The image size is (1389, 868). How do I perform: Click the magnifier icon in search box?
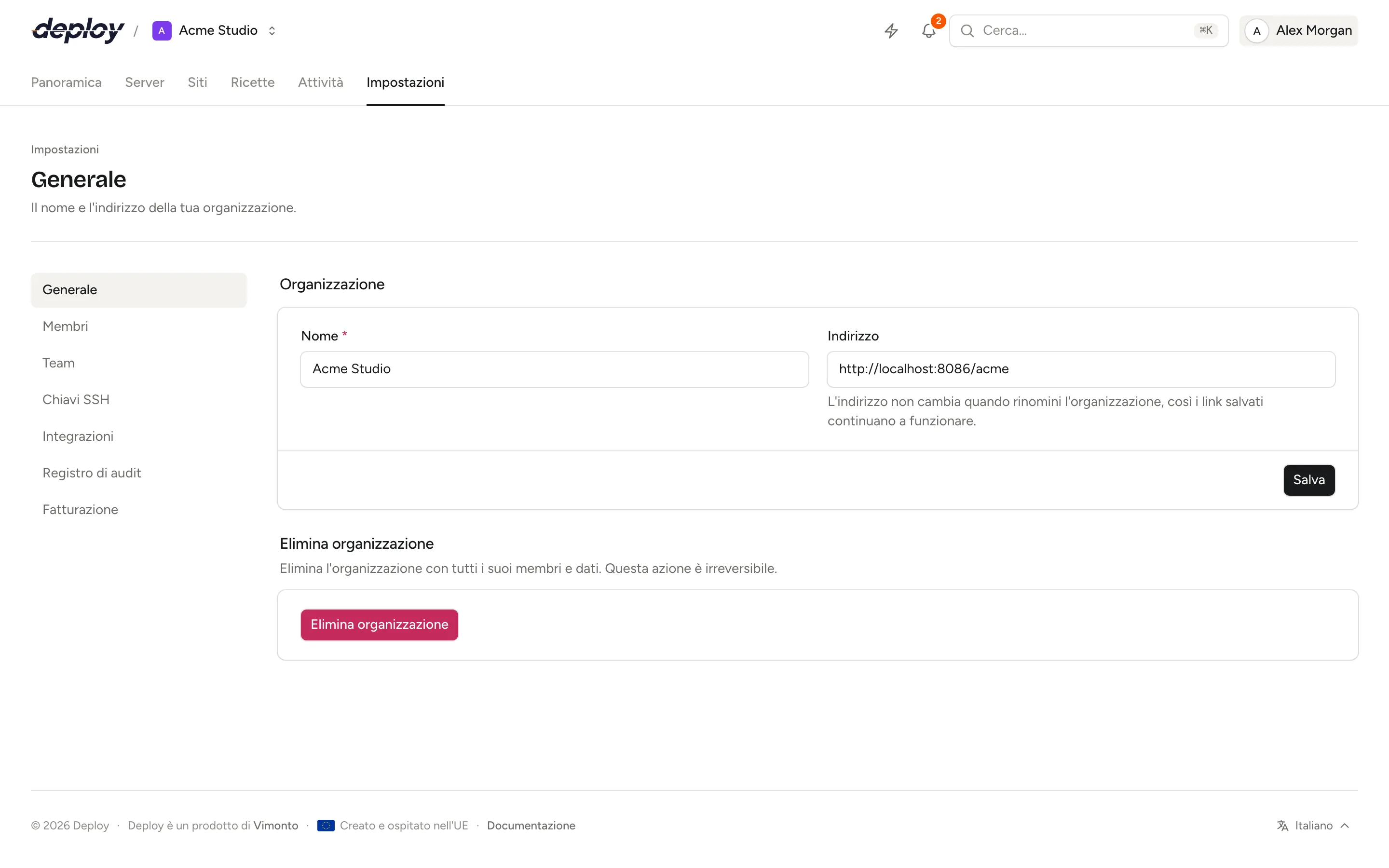[x=967, y=30]
